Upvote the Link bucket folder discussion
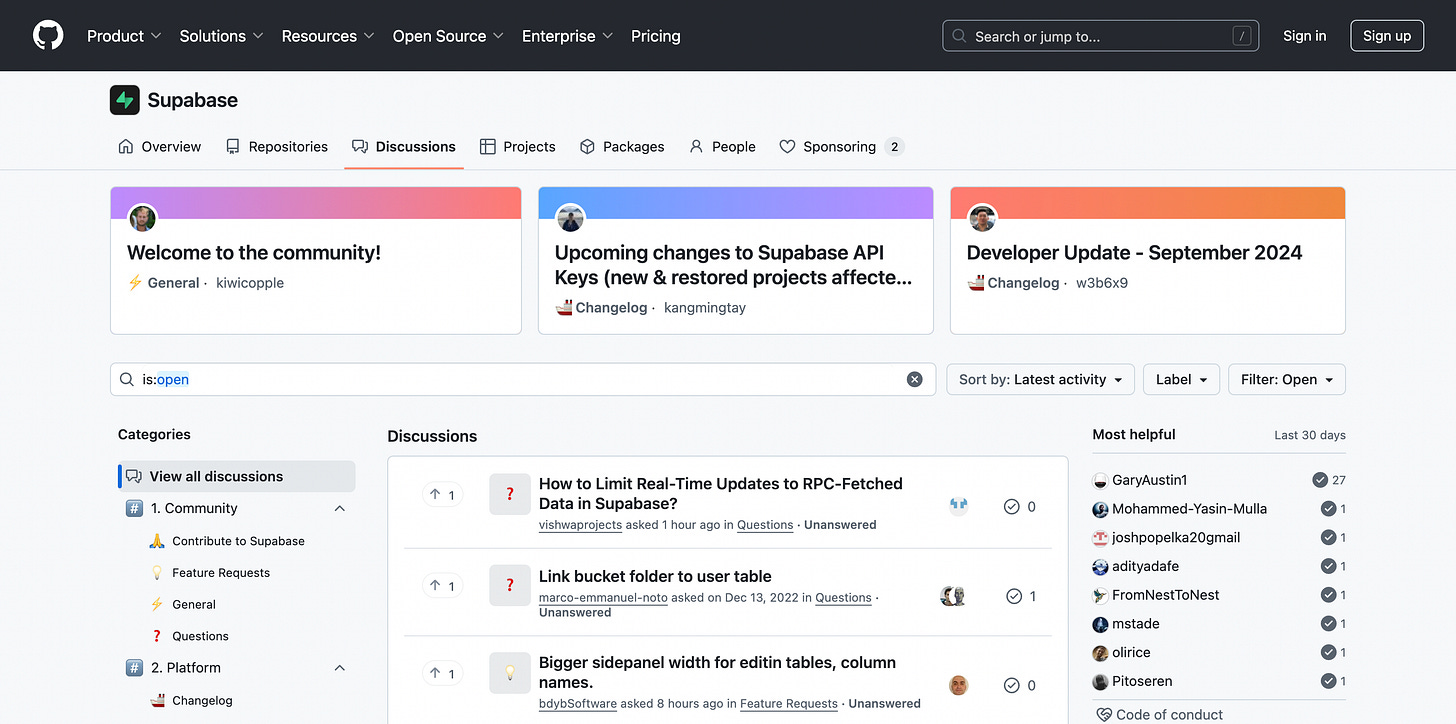This screenshot has width=1456, height=724. click(x=442, y=585)
